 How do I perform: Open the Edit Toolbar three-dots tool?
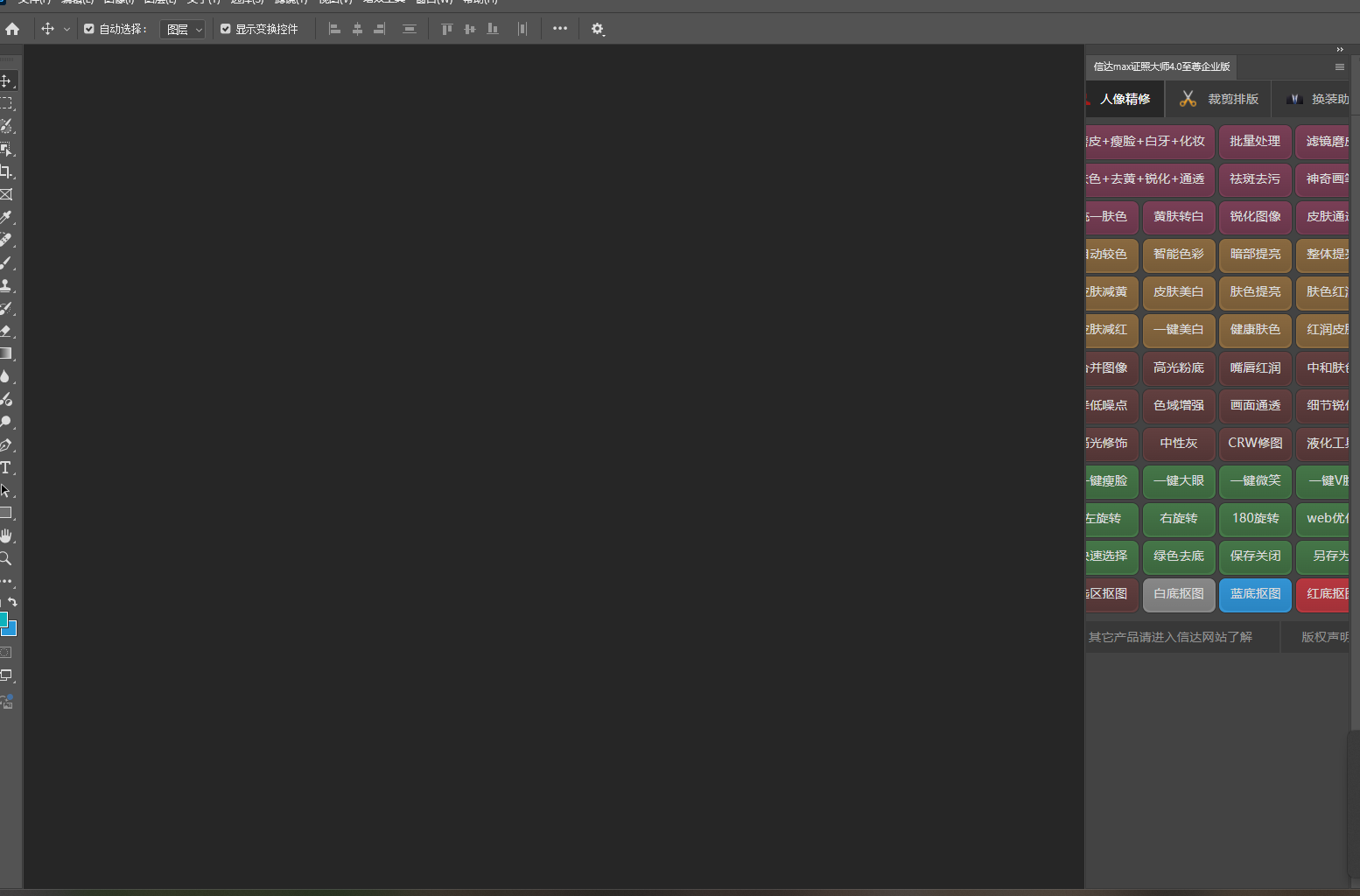point(6,581)
